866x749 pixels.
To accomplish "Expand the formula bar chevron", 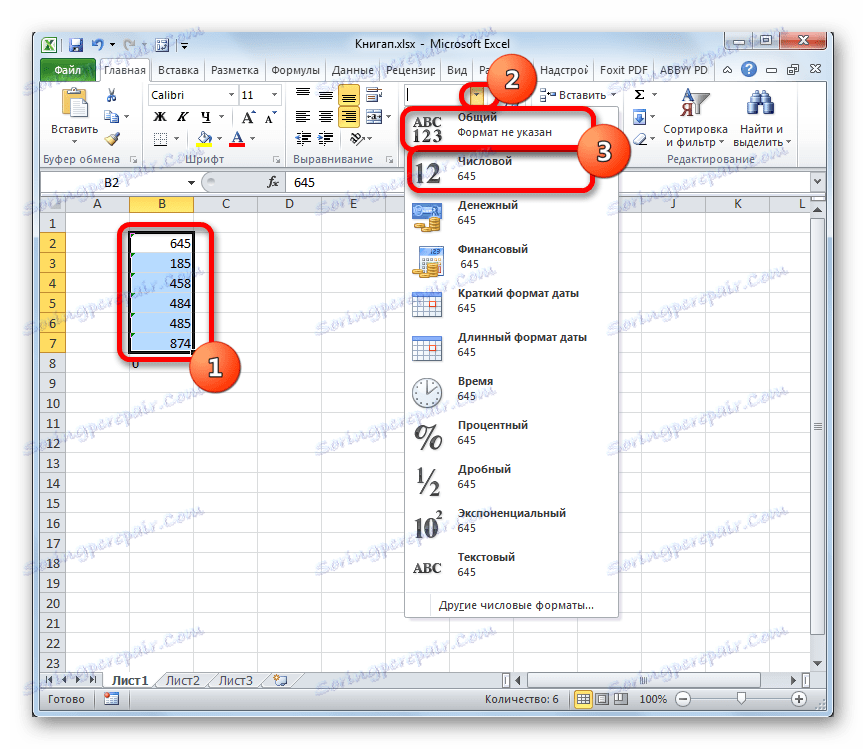I will (x=817, y=182).
